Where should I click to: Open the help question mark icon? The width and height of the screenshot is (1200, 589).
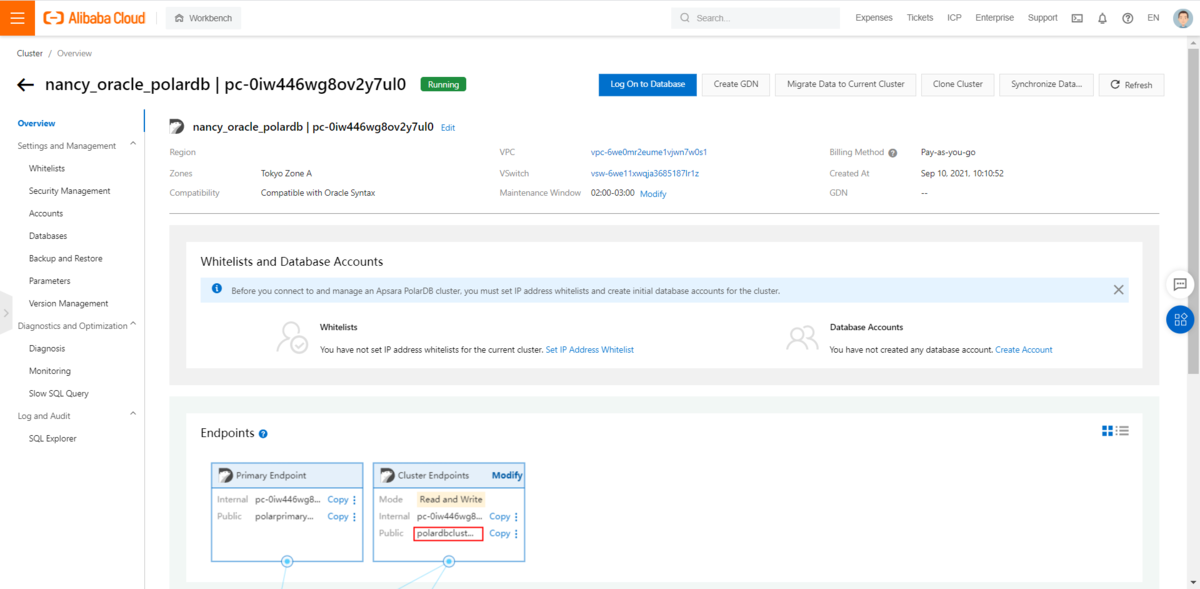(x=1128, y=18)
